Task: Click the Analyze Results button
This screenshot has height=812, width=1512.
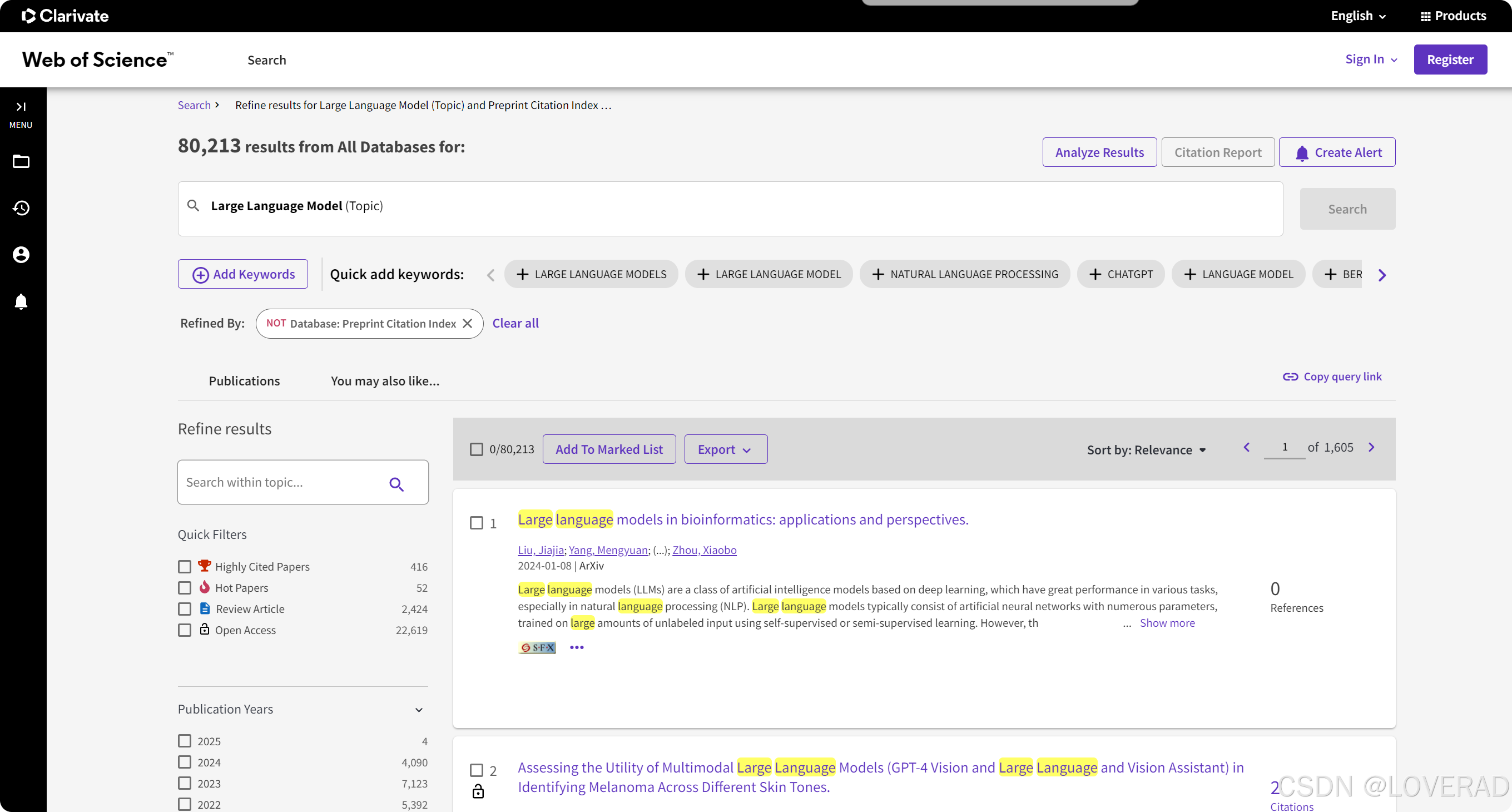Action: (x=1099, y=152)
